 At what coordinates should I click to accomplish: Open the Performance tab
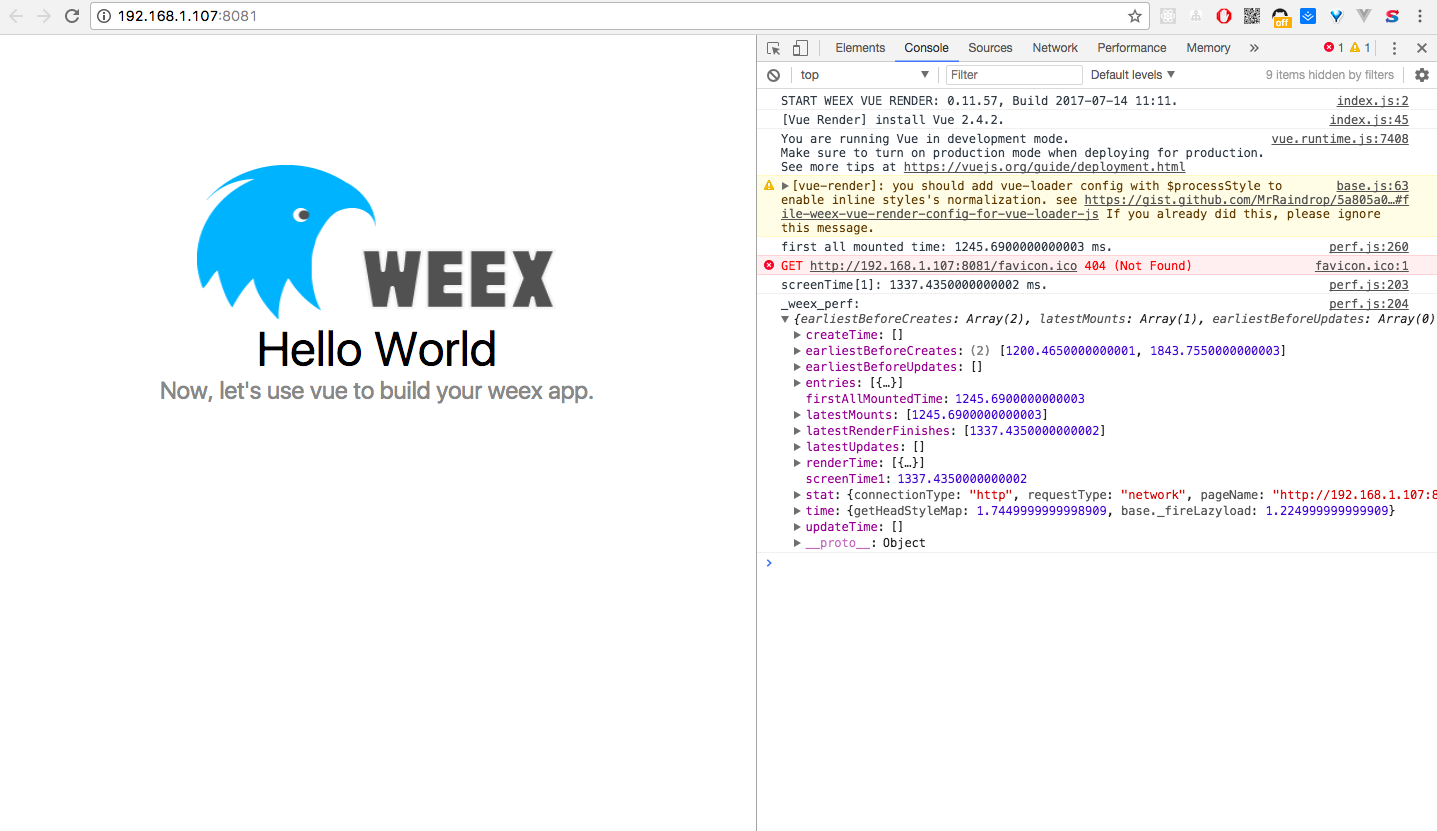1132,48
